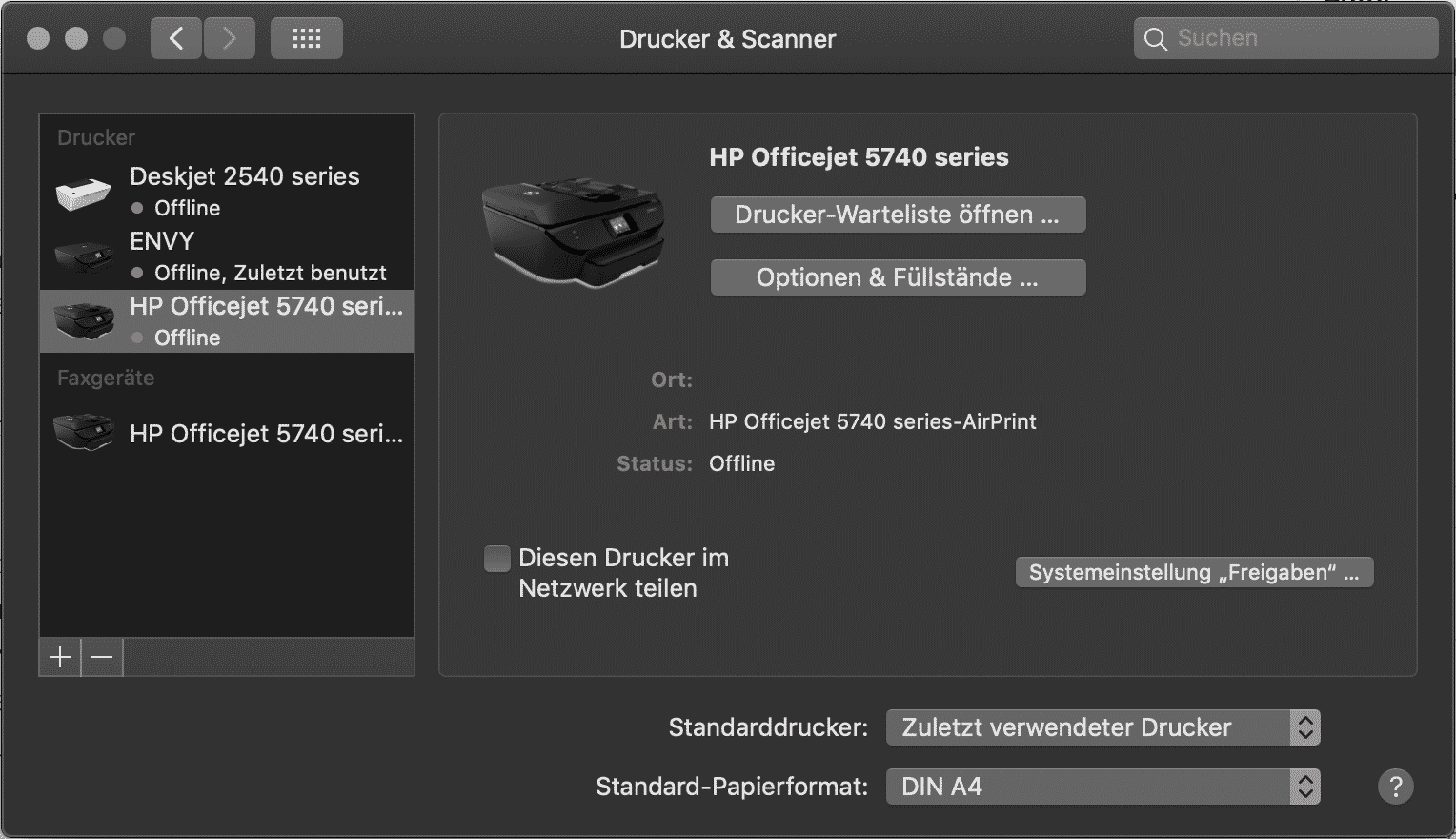Show all preferences with grid icon
Screen dimensions: 1456x839
307,38
